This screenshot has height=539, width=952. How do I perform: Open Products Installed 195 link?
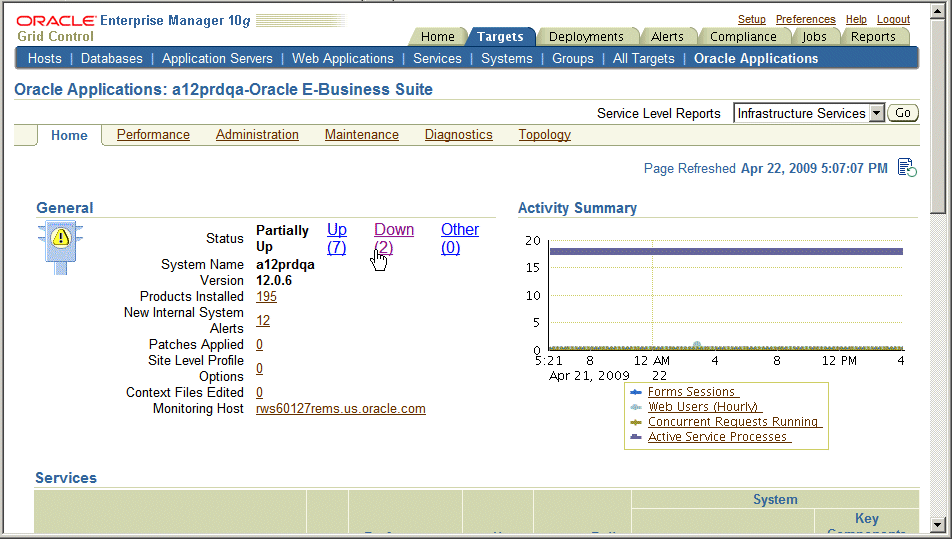coord(266,296)
